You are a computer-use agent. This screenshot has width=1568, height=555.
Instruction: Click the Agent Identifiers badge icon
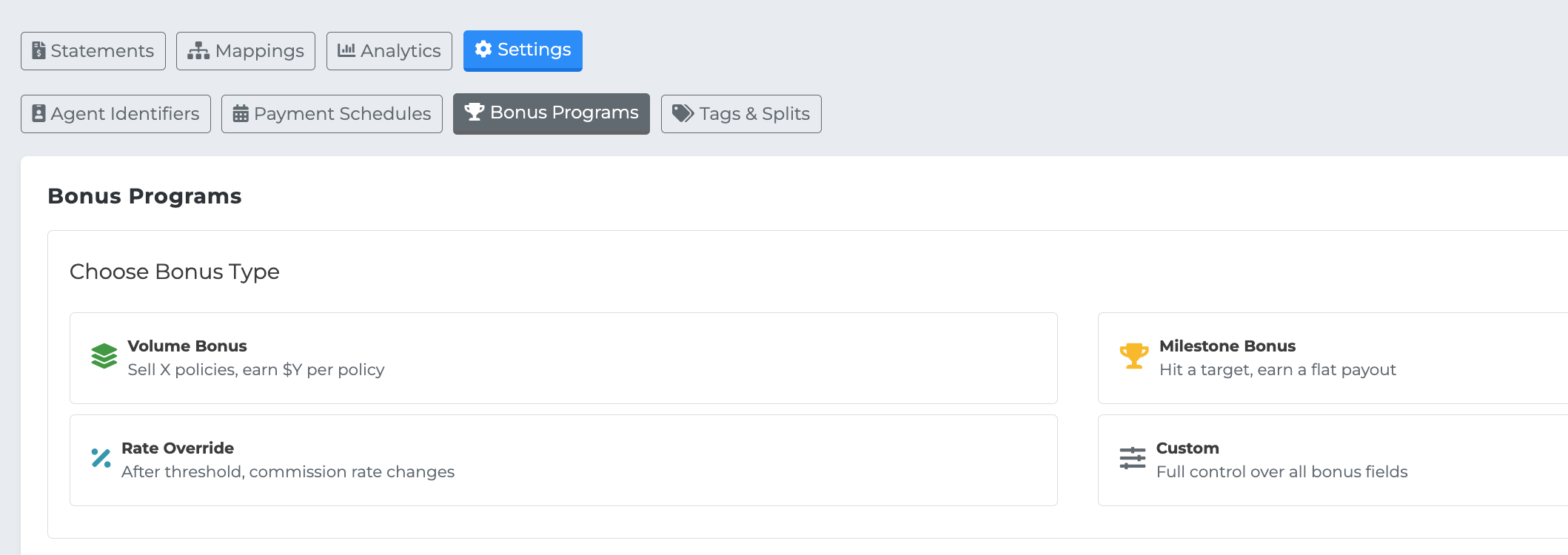39,113
